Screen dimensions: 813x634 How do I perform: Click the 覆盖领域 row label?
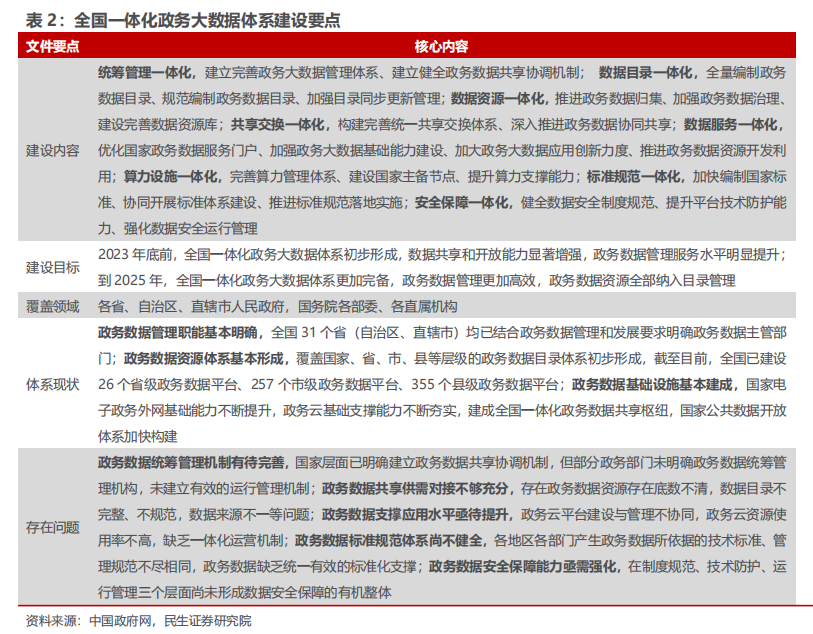point(52,306)
